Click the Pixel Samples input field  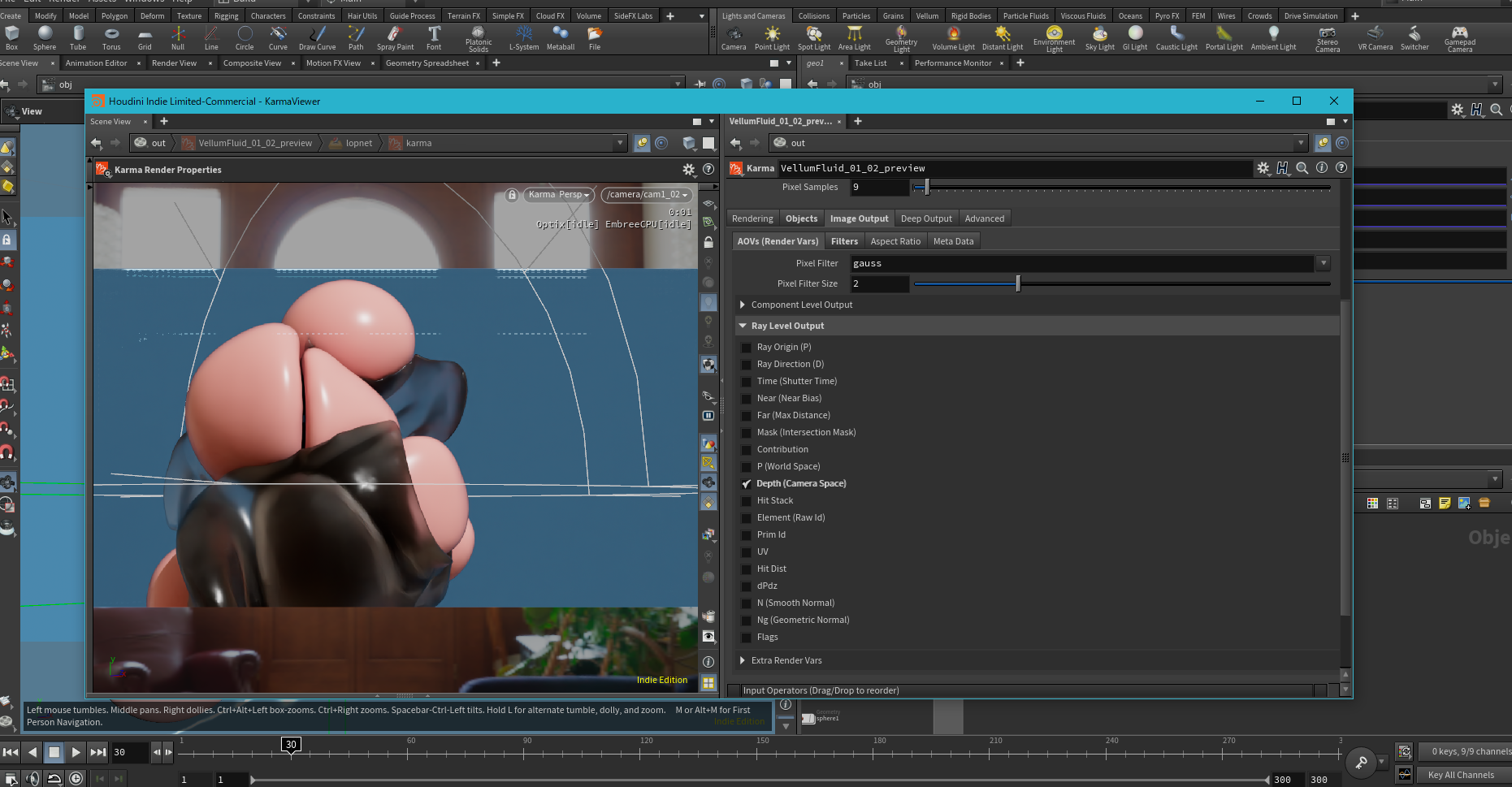click(x=879, y=188)
